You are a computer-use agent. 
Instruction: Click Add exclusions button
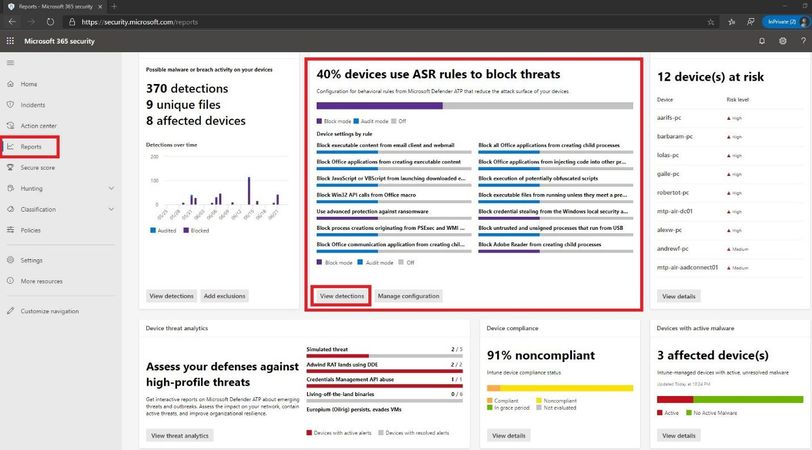pos(224,296)
